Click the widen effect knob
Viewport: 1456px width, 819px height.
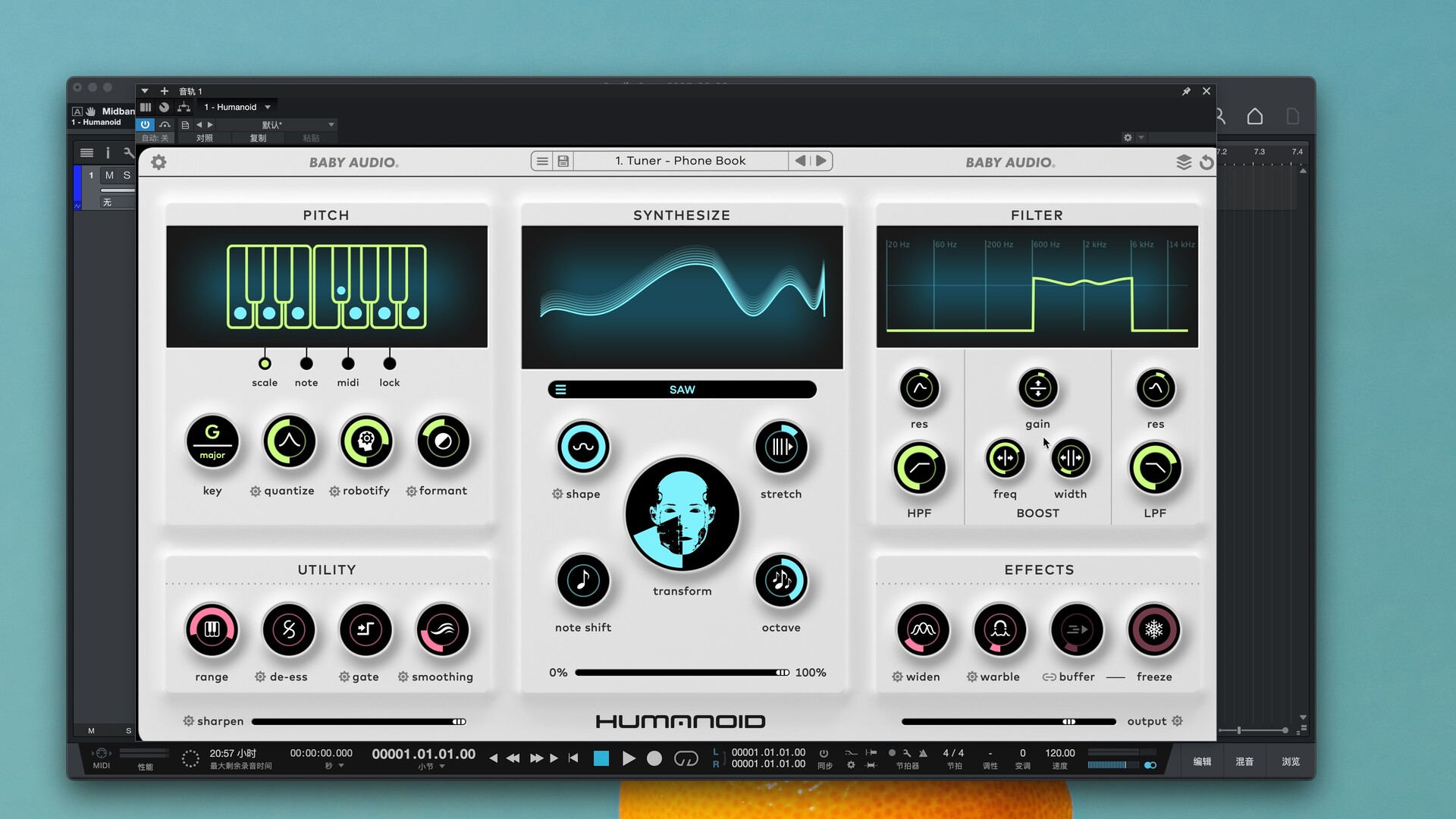pyautogui.click(x=923, y=629)
